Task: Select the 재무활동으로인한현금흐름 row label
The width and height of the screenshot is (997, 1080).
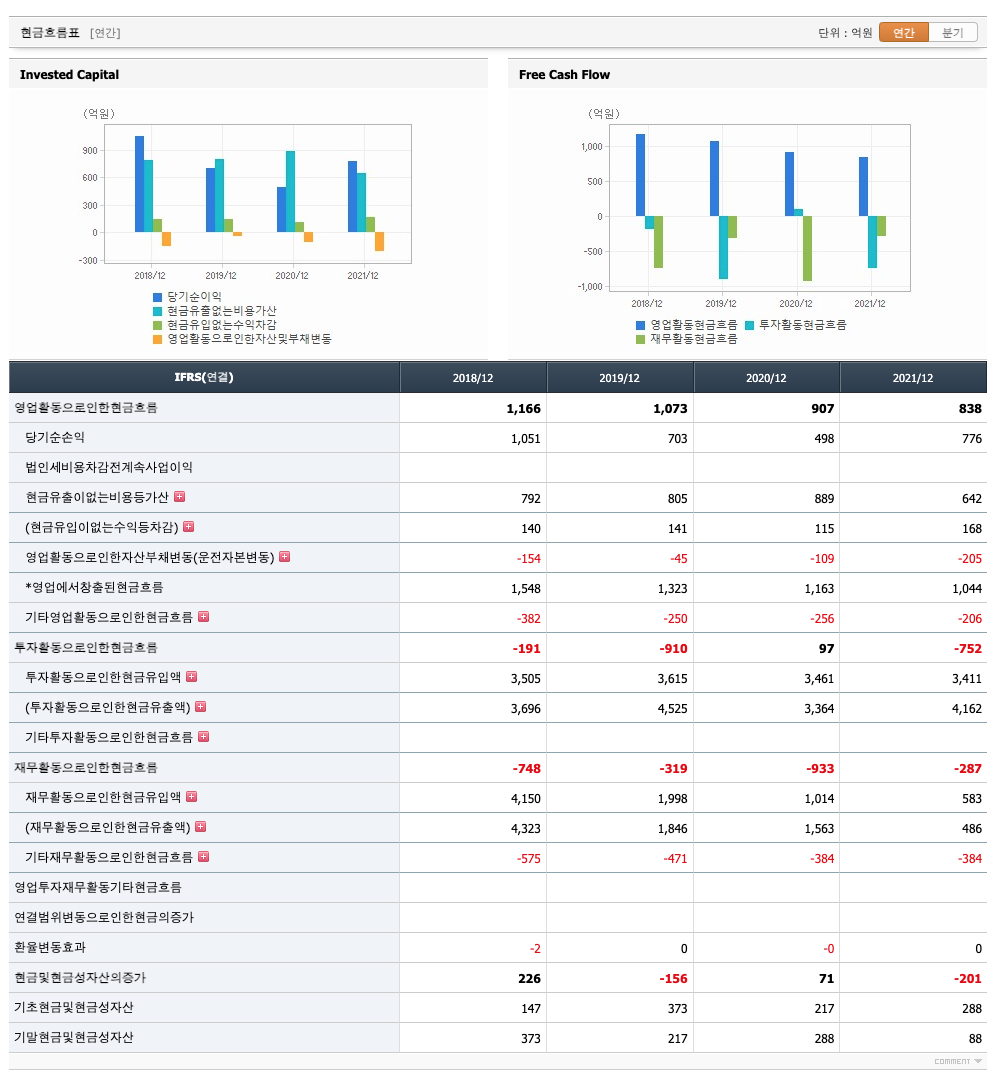Action: coord(86,767)
